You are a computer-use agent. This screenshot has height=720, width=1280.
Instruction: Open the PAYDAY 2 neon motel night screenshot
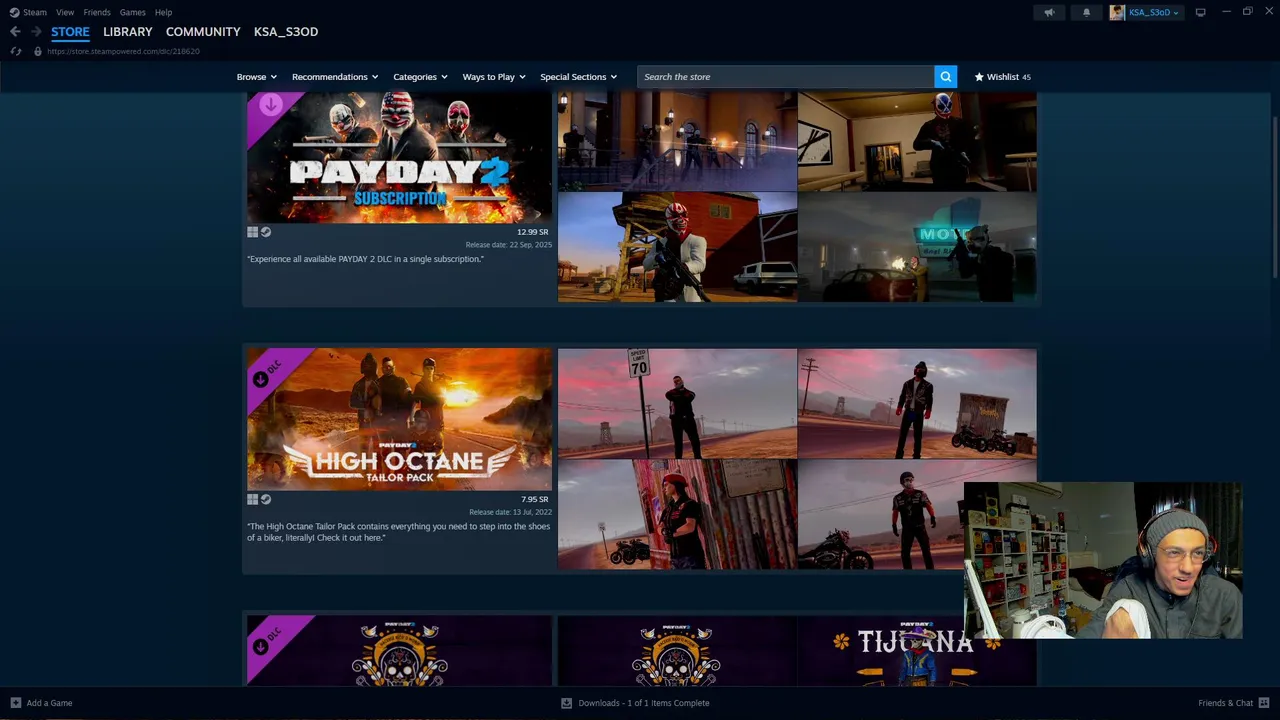pos(917,247)
